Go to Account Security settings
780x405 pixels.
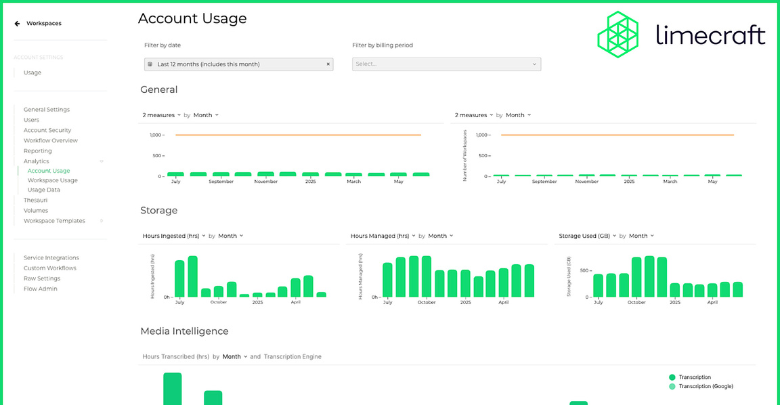point(47,130)
